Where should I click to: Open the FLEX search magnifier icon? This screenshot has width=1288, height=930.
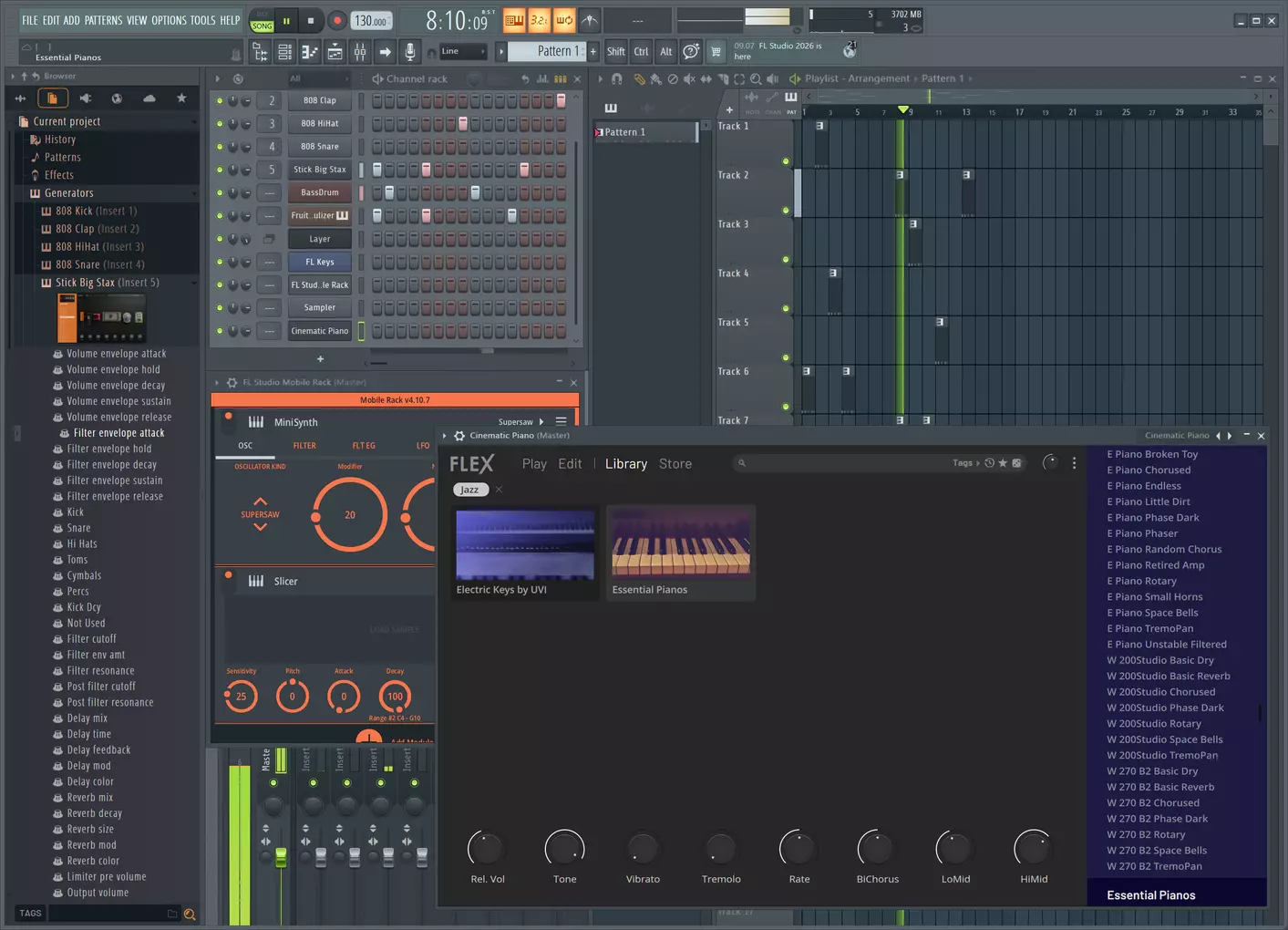742,463
